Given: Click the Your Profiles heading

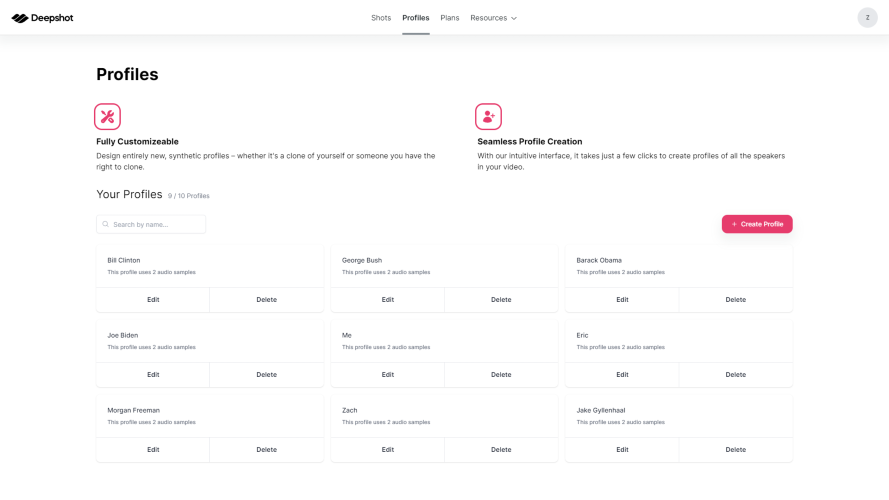Looking at the screenshot, I should click(x=129, y=194).
